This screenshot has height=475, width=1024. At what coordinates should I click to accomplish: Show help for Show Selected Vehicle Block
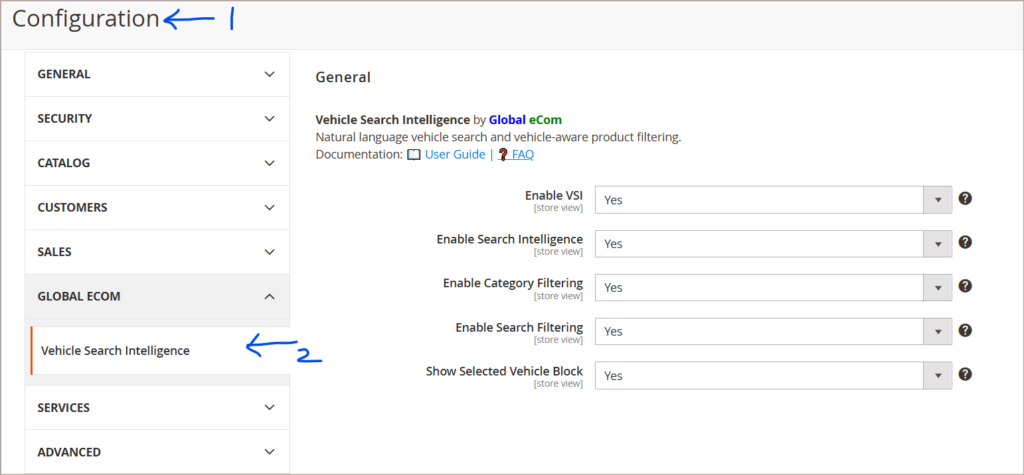point(965,374)
